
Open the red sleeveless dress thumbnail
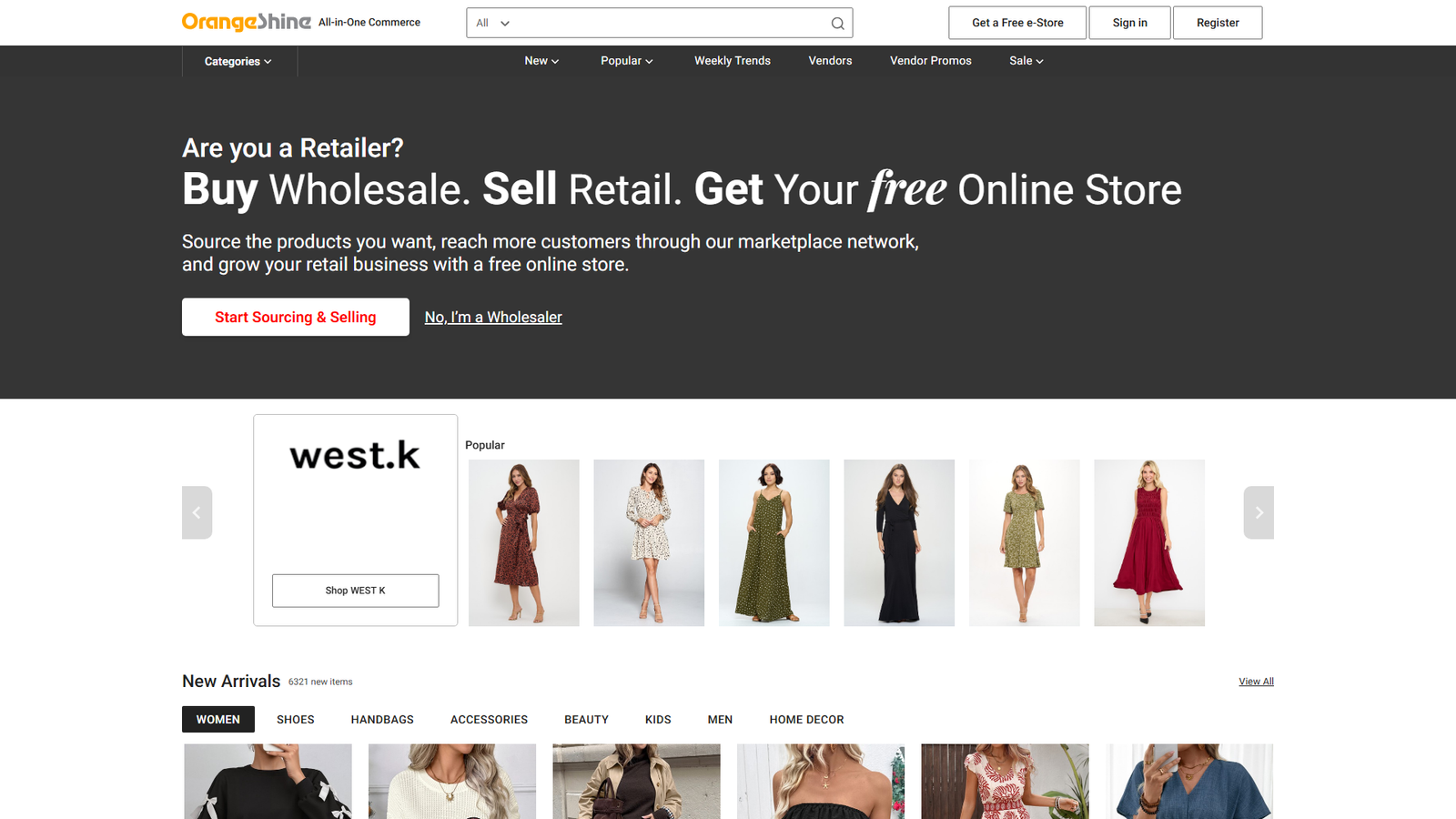pos(1148,542)
